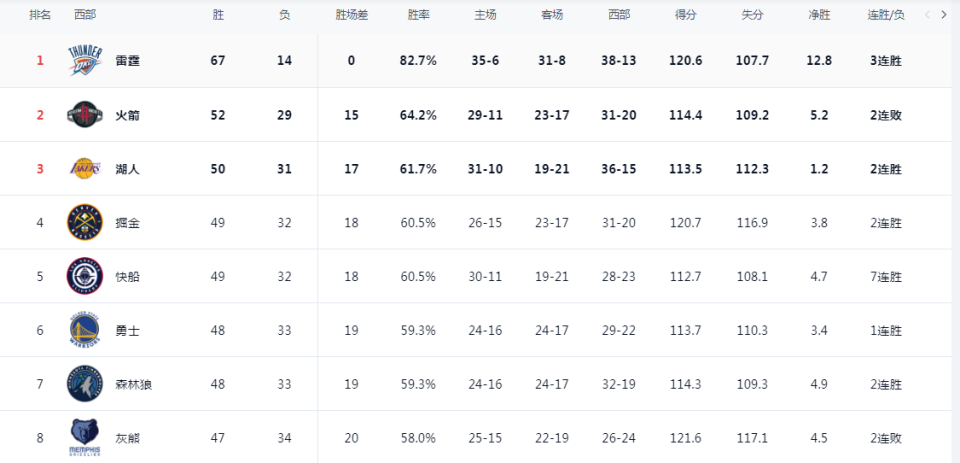Sort by the 得分 column header
This screenshot has width=960, height=463.
click(685, 16)
